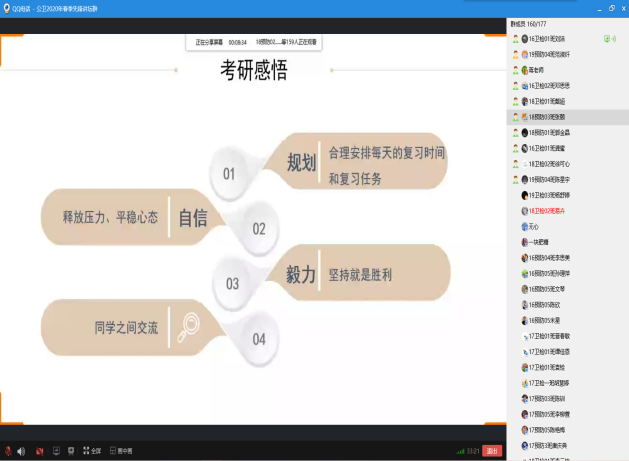Select member 18卫检02班徐可心
Screen dimensions: 629x461
click(x=568, y=164)
